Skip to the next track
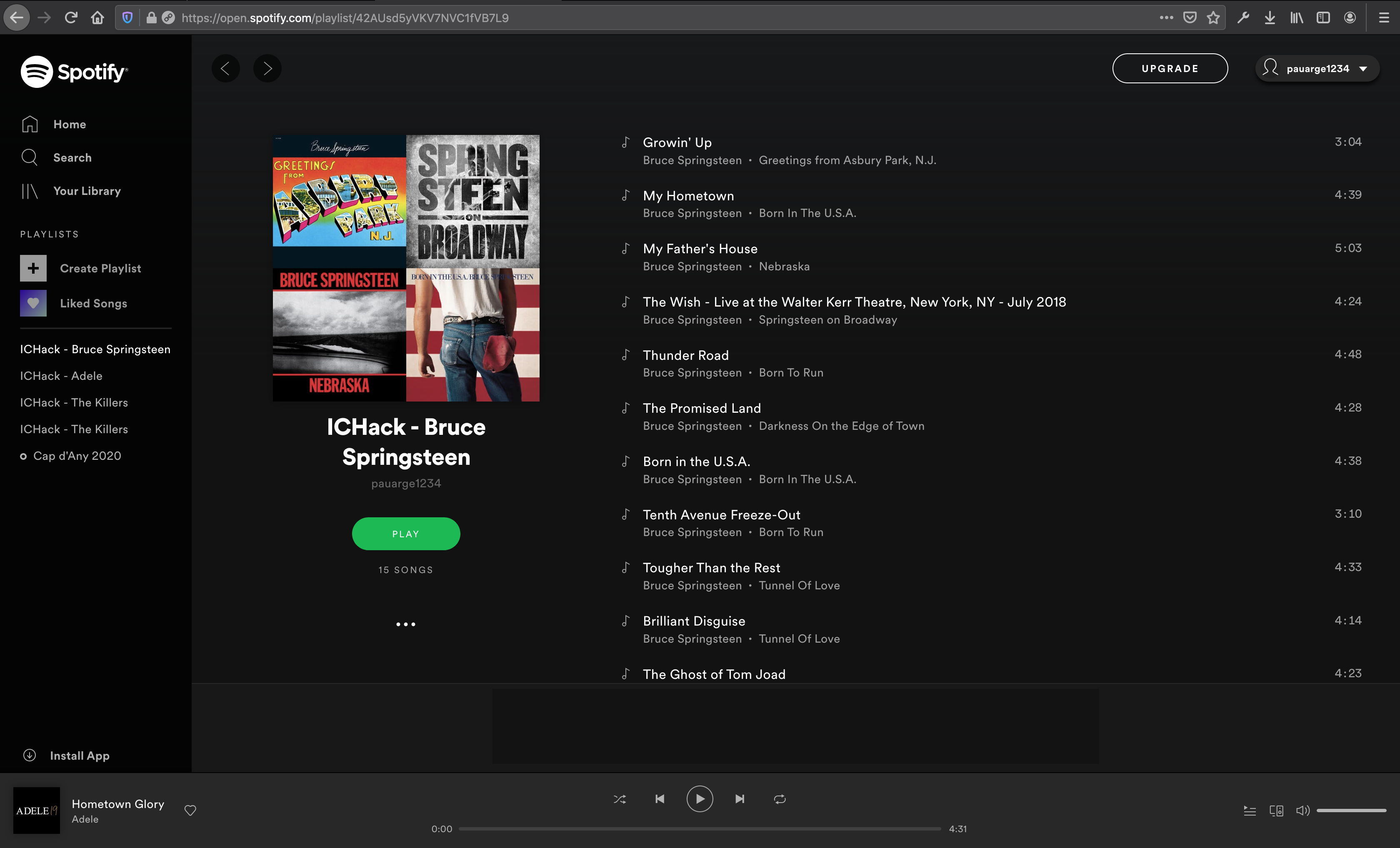 [740, 799]
